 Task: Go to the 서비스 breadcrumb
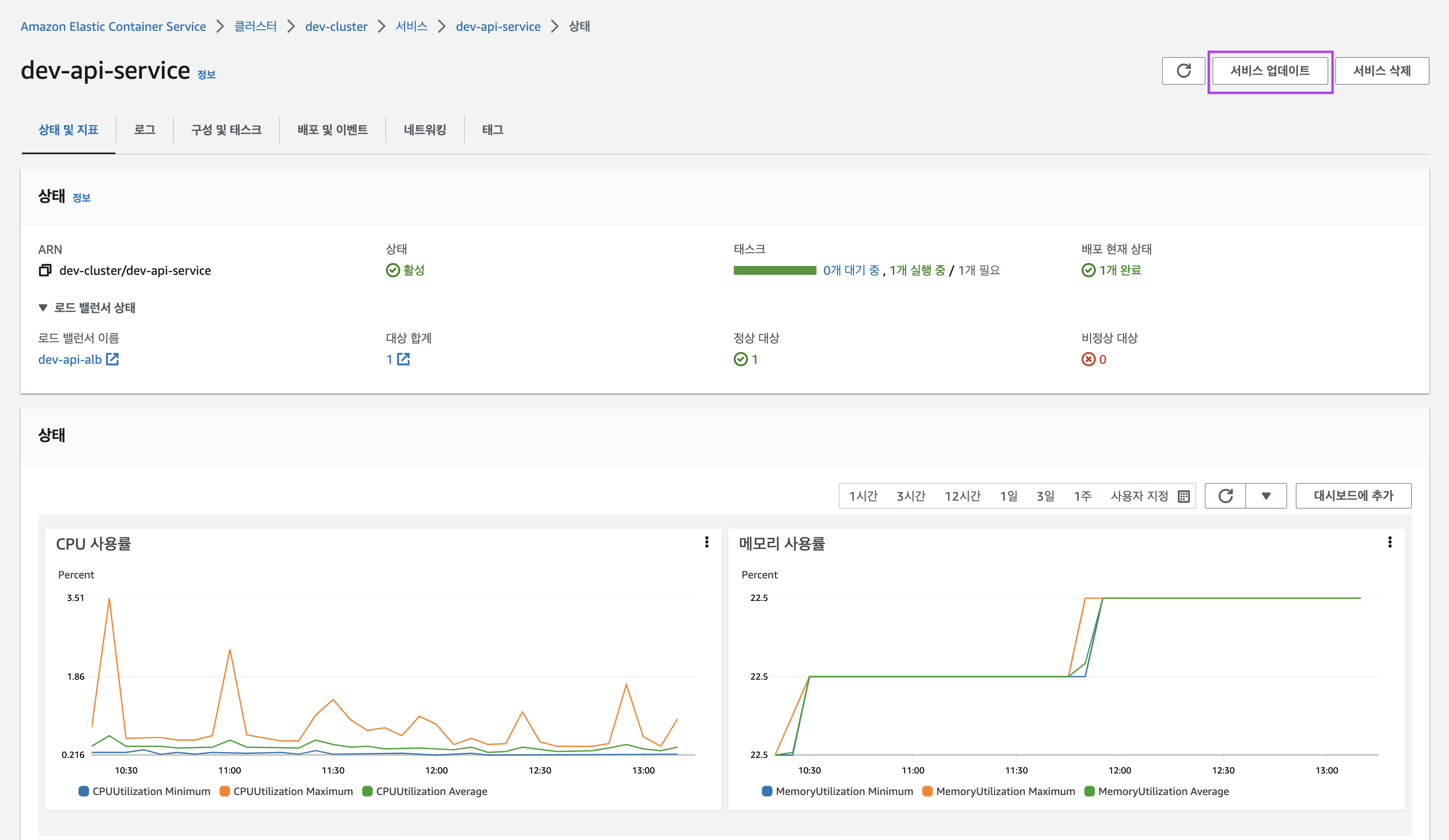[x=412, y=26]
